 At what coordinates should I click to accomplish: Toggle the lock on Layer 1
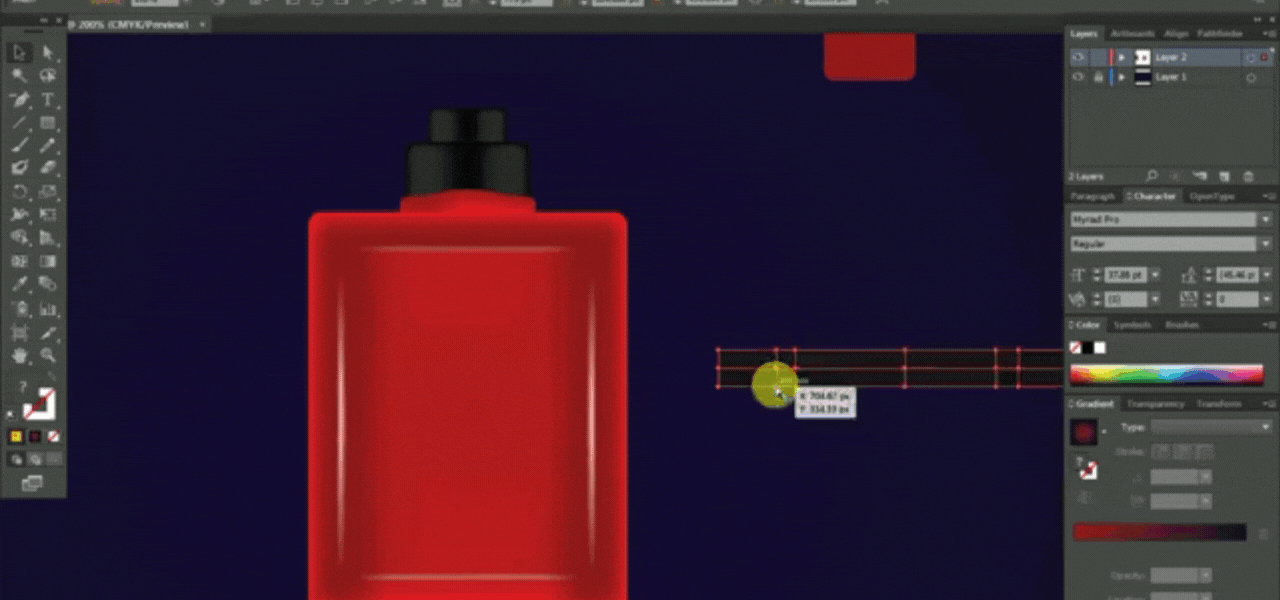coord(1098,77)
